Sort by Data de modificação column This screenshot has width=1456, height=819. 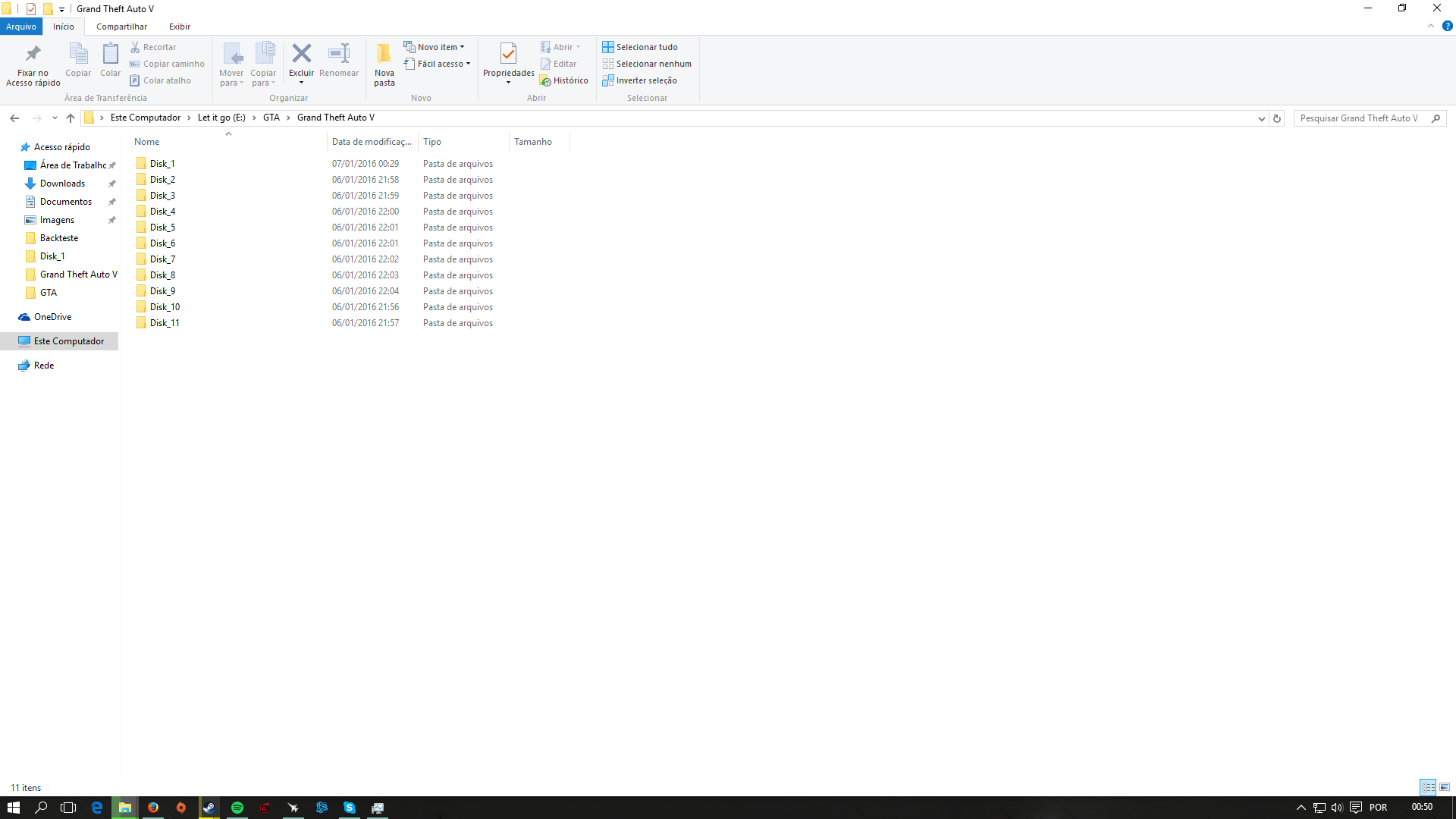pos(372,142)
